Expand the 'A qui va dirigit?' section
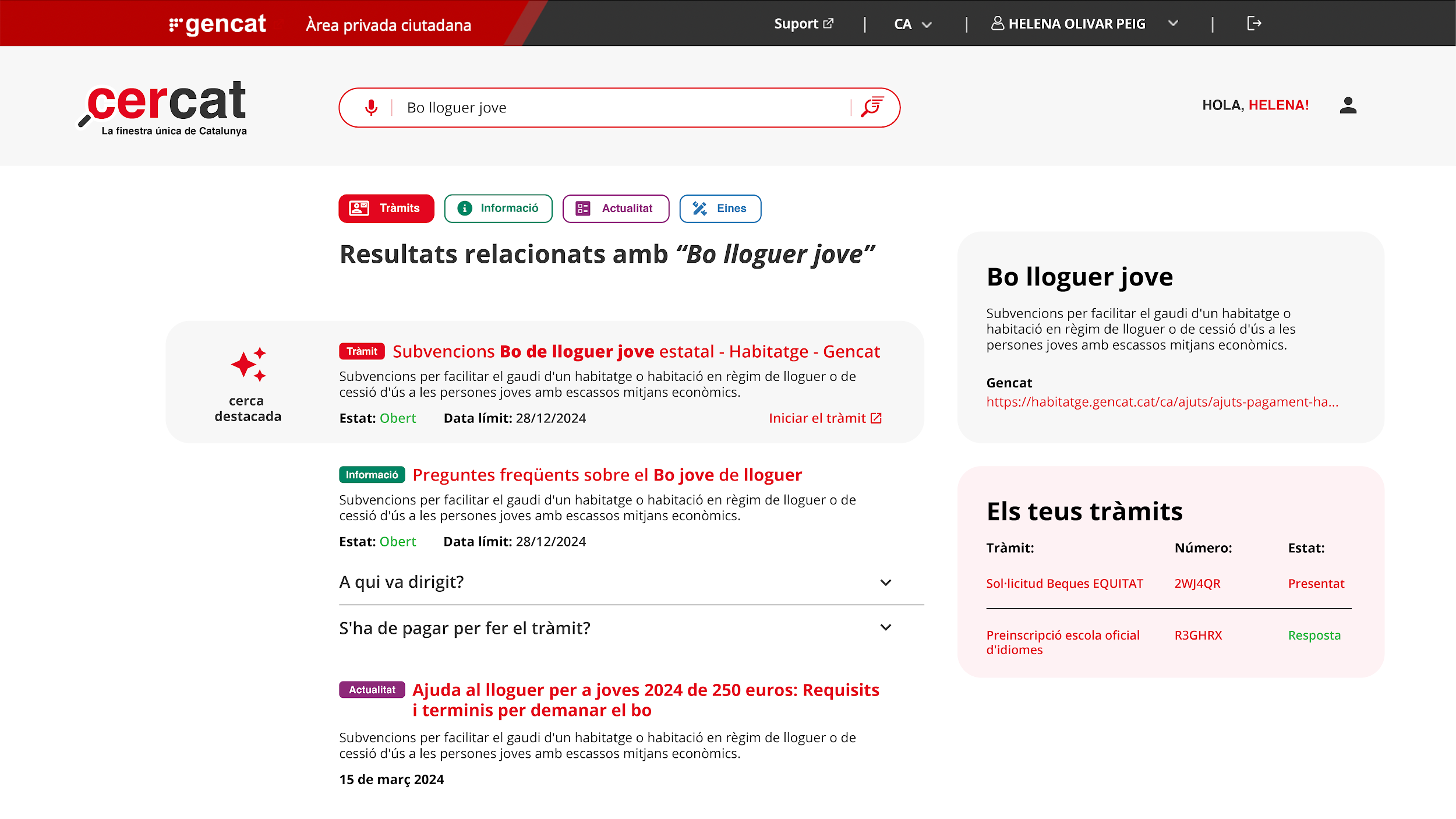 tap(631, 583)
